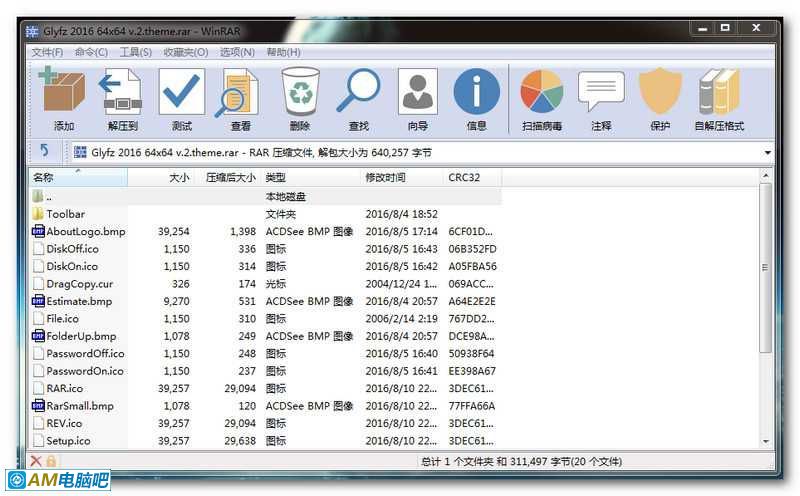Viewport: 800px width, 496px height.
Task: Sort by Name (名称) column header
Action: click(78, 178)
